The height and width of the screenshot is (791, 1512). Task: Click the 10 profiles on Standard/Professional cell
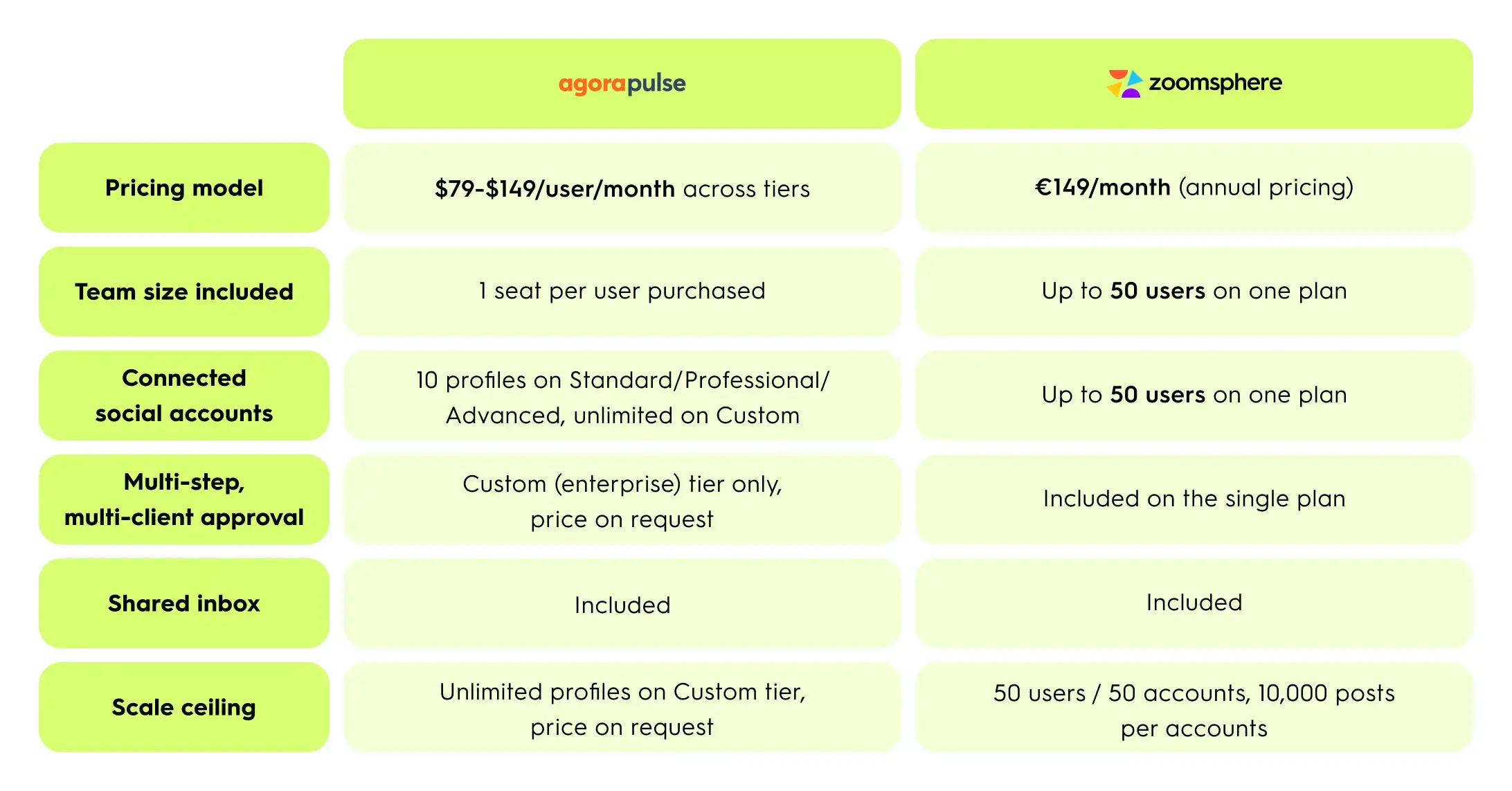[622, 395]
